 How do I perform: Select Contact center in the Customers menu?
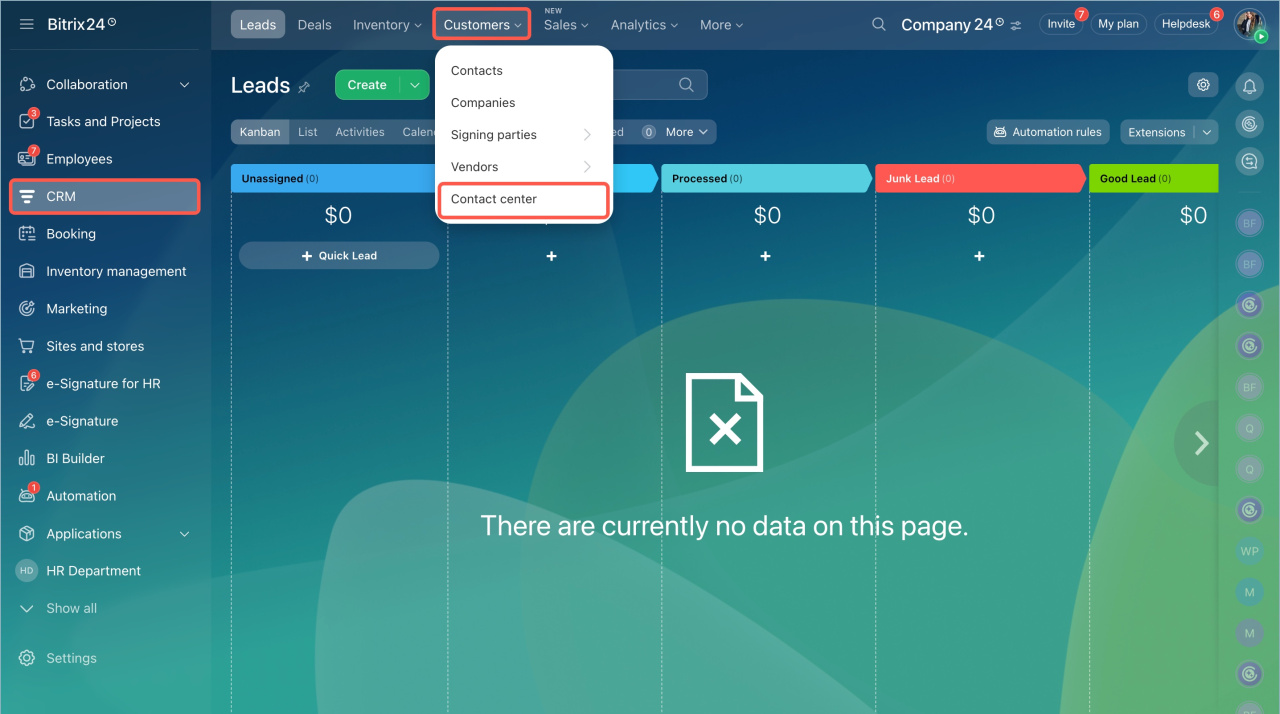click(524, 199)
